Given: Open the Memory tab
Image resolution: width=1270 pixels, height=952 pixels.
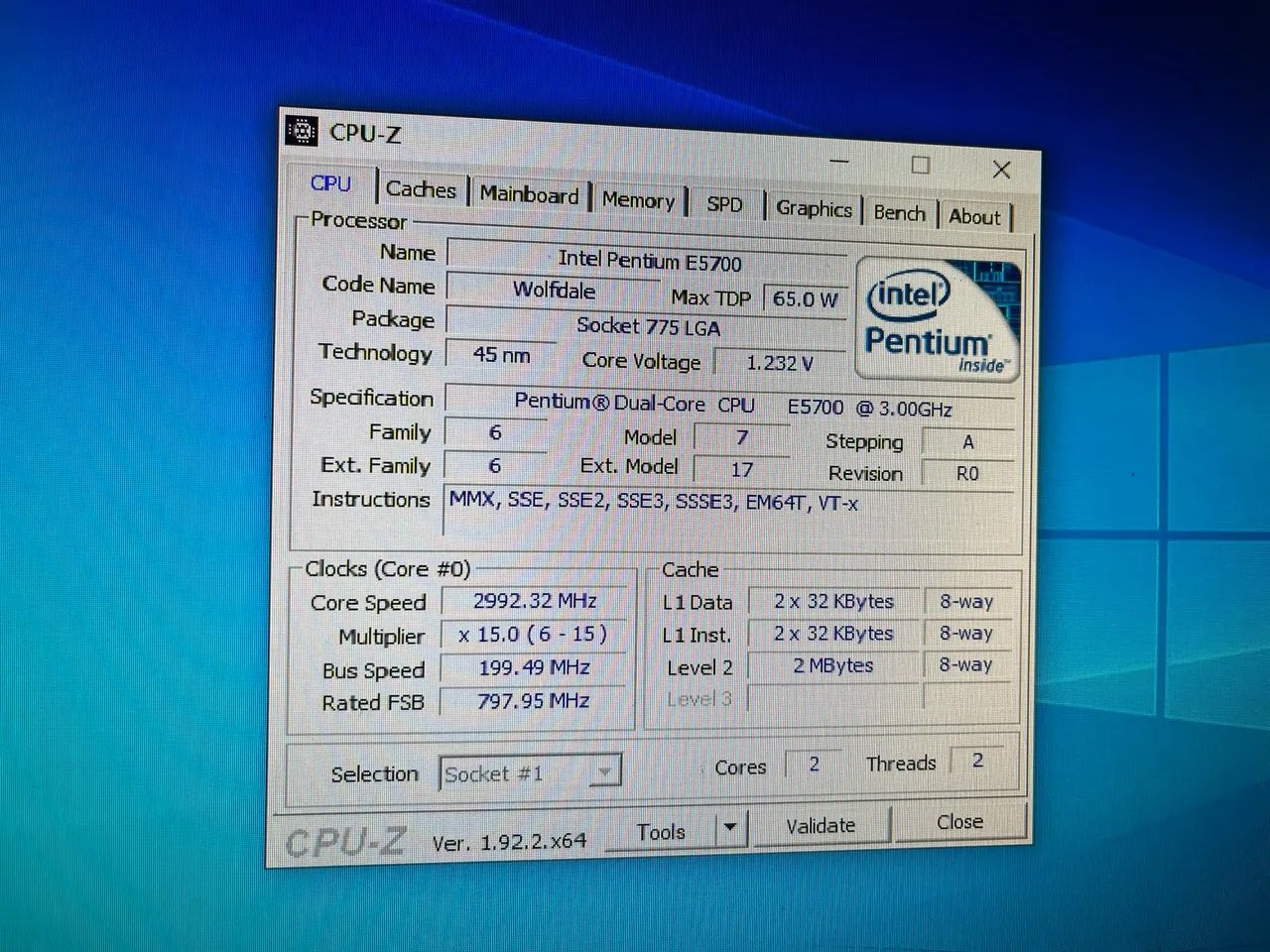Looking at the screenshot, I should click(x=638, y=200).
